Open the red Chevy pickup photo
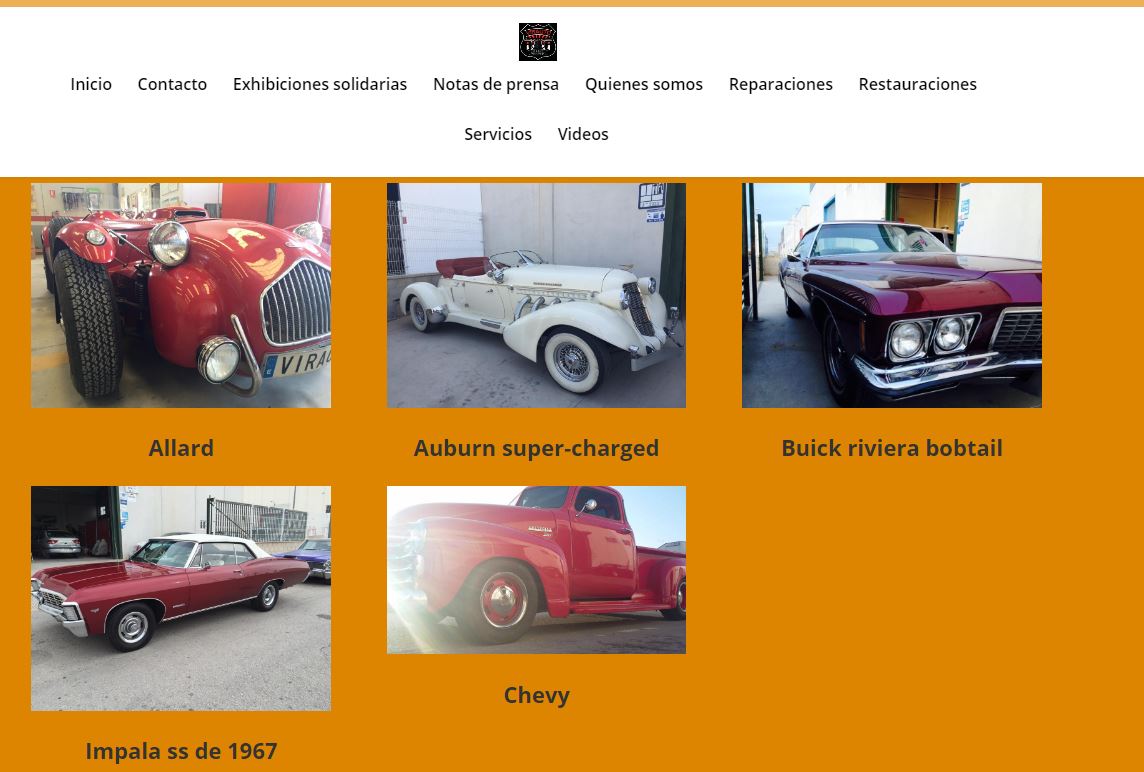The image size is (1144, 772). (536, 570)
